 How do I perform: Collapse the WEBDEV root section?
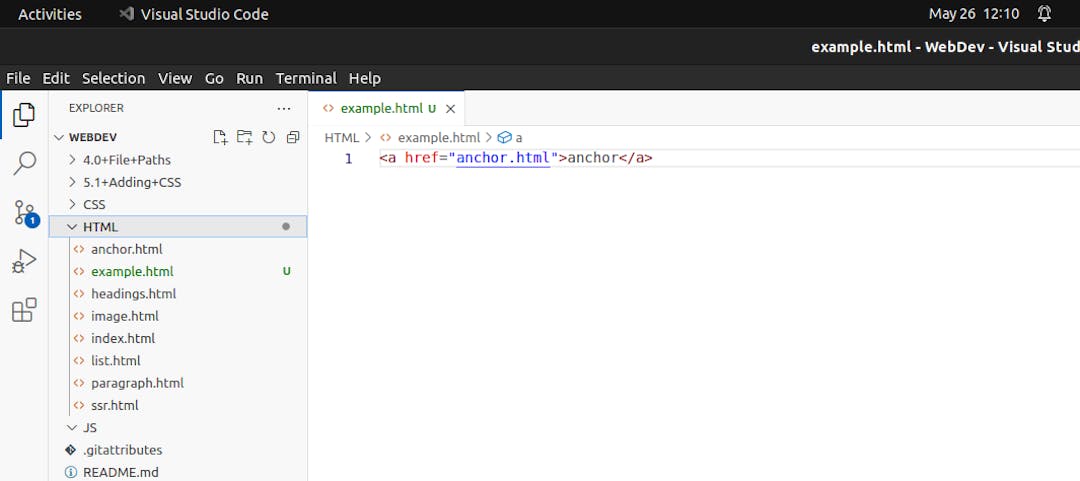coord(92,137)
